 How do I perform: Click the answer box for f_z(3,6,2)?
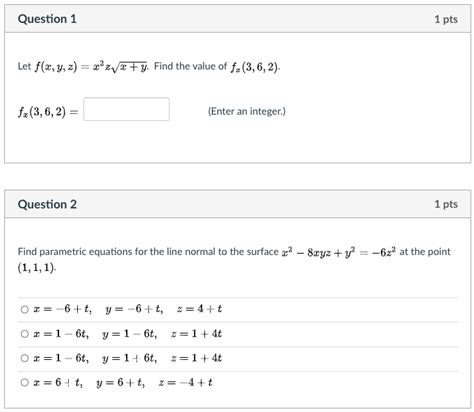point(126,109)
